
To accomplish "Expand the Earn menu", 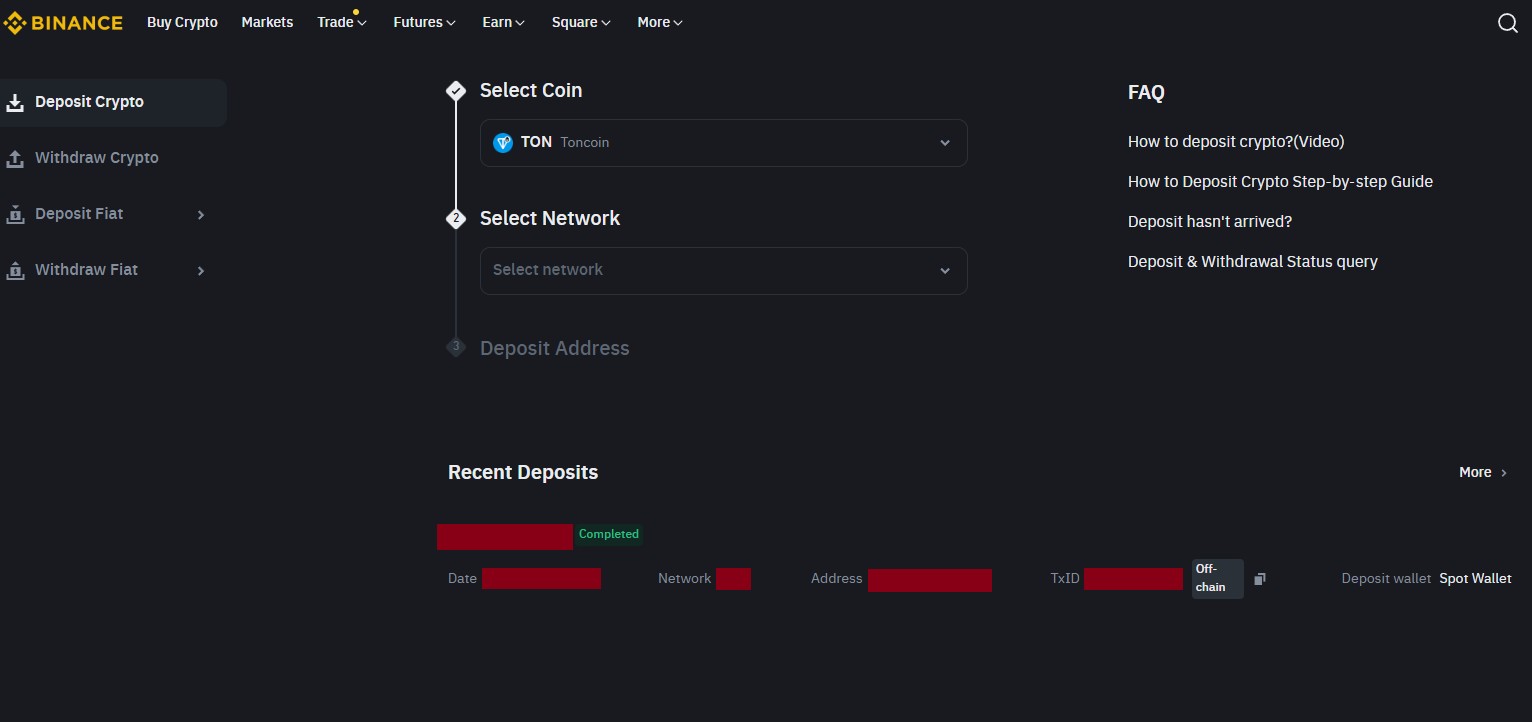I will 503,22.
